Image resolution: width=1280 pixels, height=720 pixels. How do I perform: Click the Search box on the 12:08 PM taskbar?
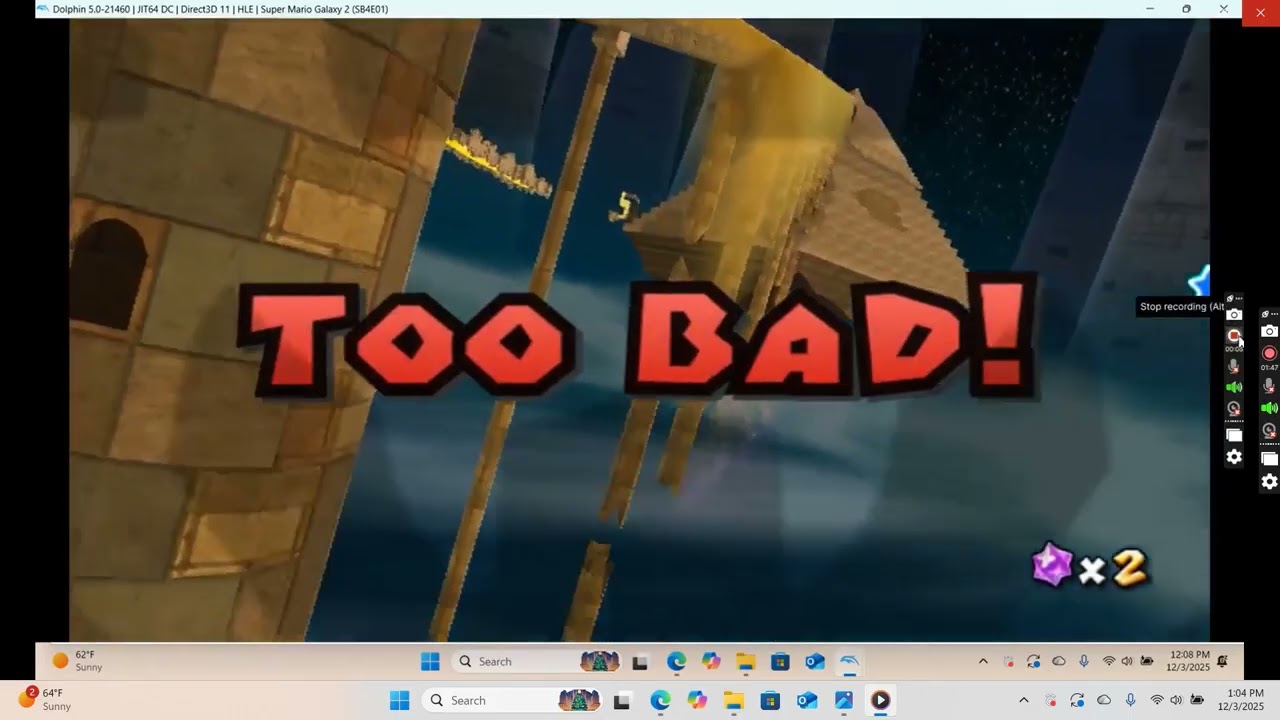tap(535, 661)
